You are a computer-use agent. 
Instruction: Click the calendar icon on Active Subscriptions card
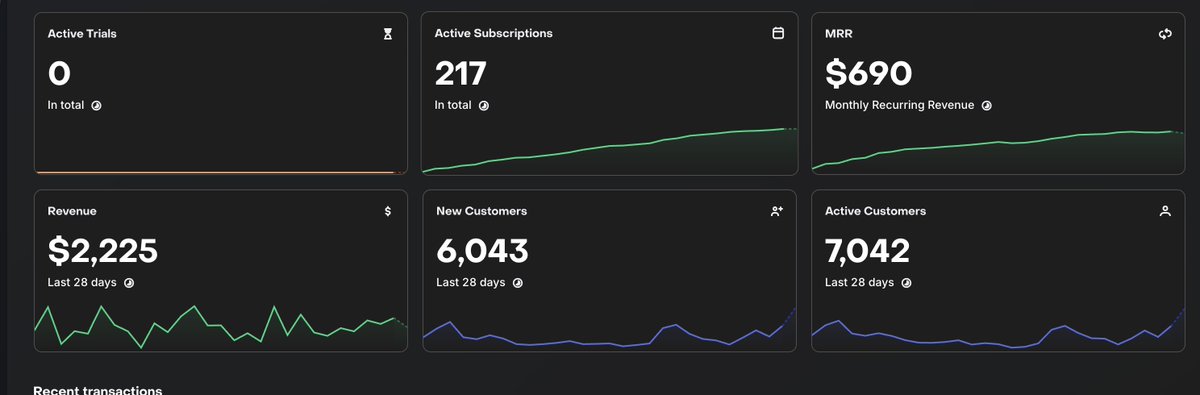point(778,33)
